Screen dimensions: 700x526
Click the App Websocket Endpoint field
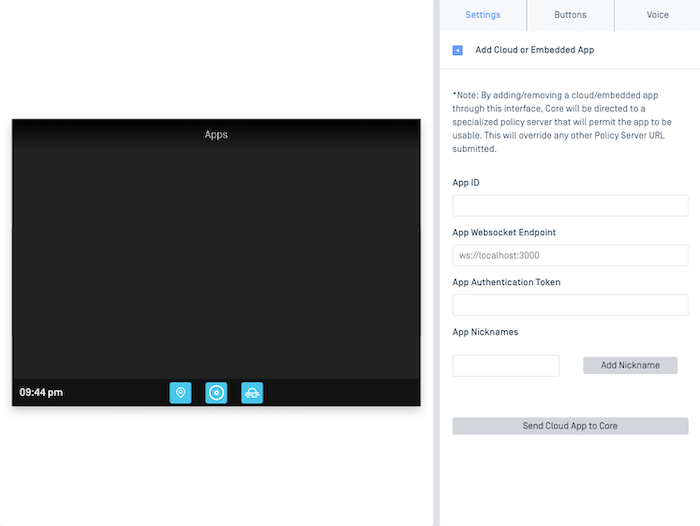tap(570, 256)
